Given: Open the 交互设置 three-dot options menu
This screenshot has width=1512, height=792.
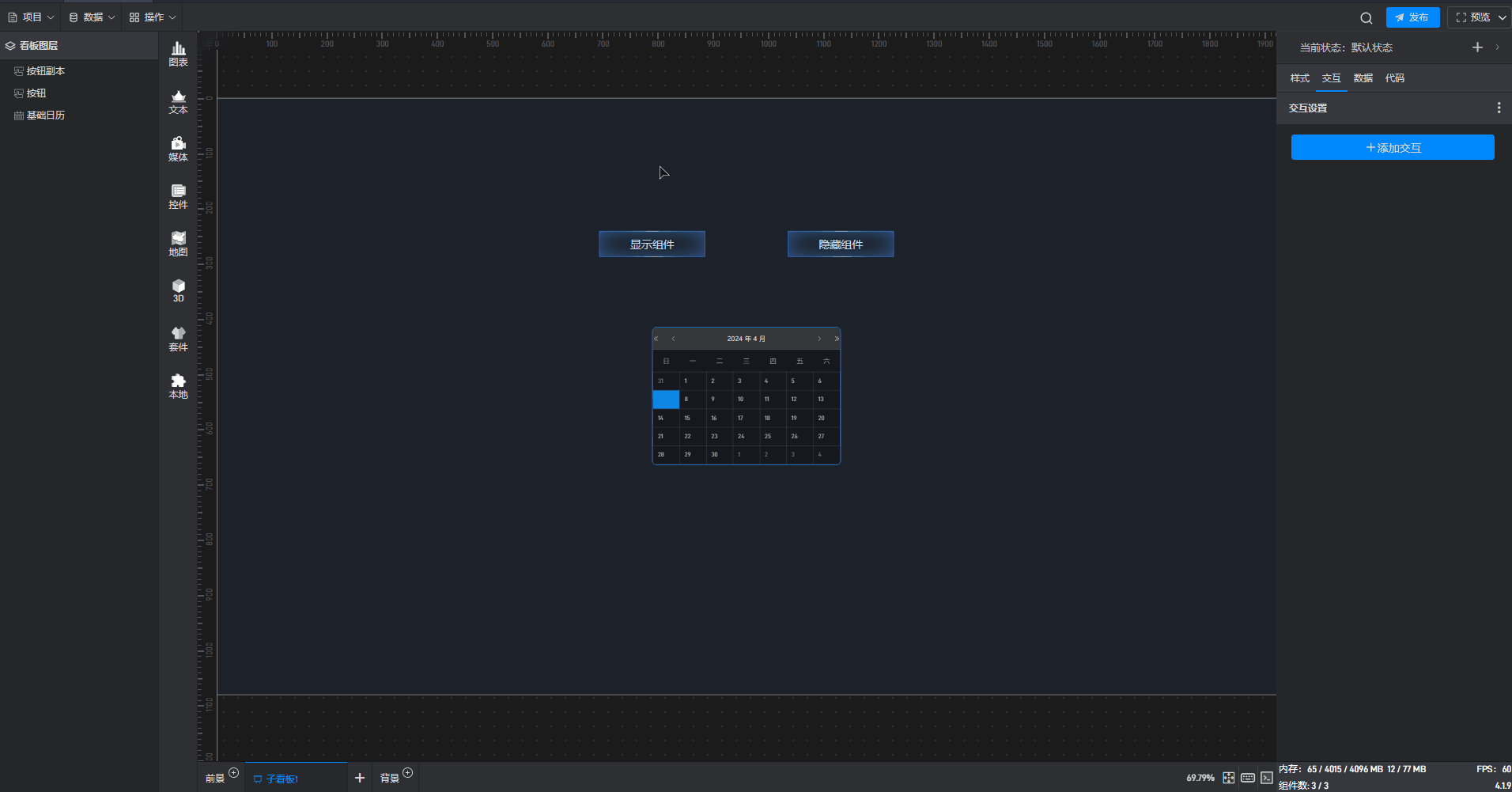Looking at the screenshot, I should coord(1499,108).
